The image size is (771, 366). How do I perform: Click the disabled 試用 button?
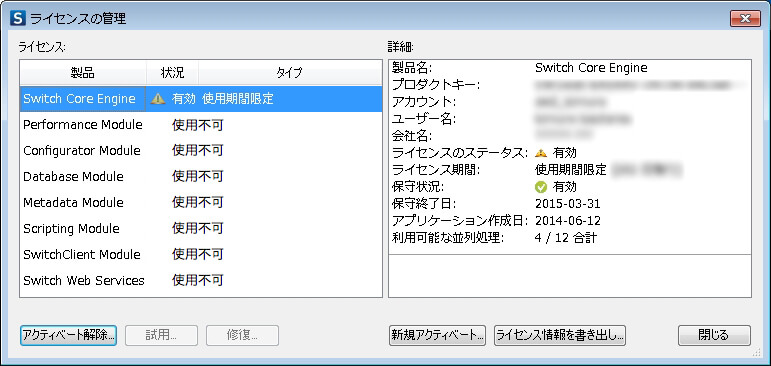coord(161,336)
